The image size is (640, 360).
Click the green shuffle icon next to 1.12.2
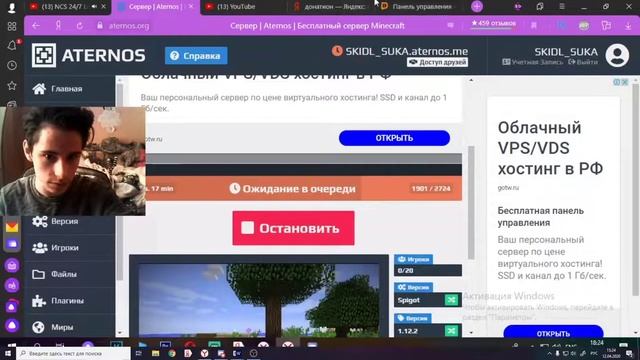point(451,331)
